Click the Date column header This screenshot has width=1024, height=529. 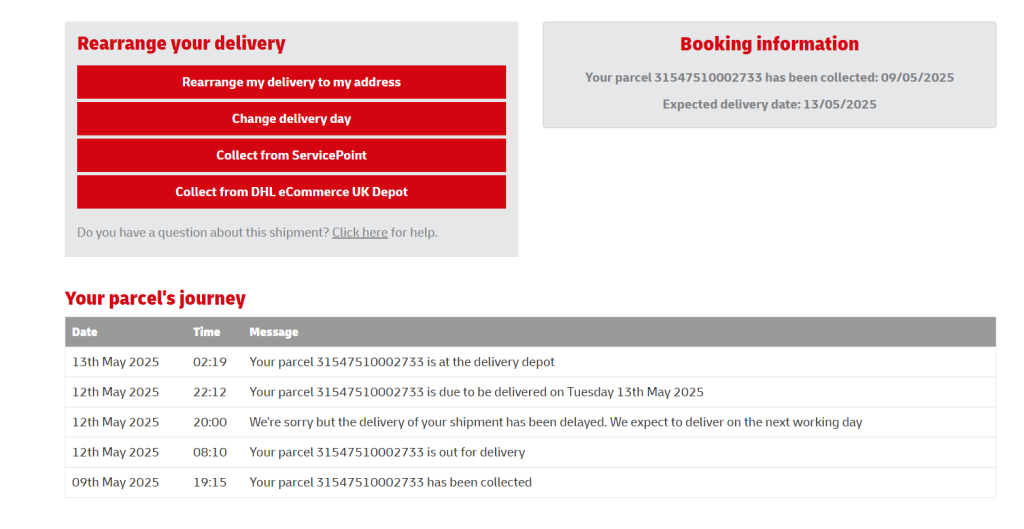[x=85, y=332]
